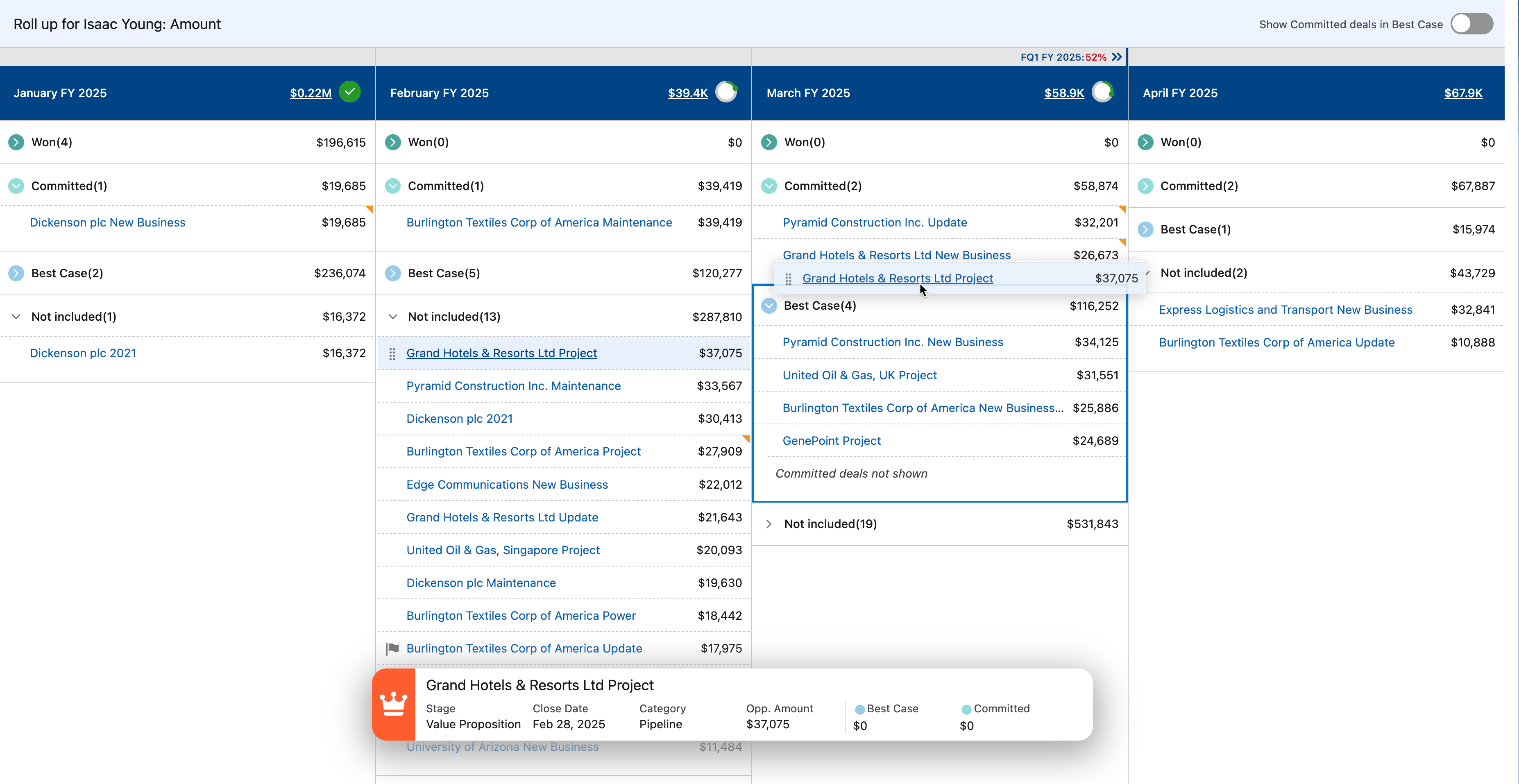Collapse March Best Case(4) section
The image size is (1519, 784).
[x=769, y=306]
